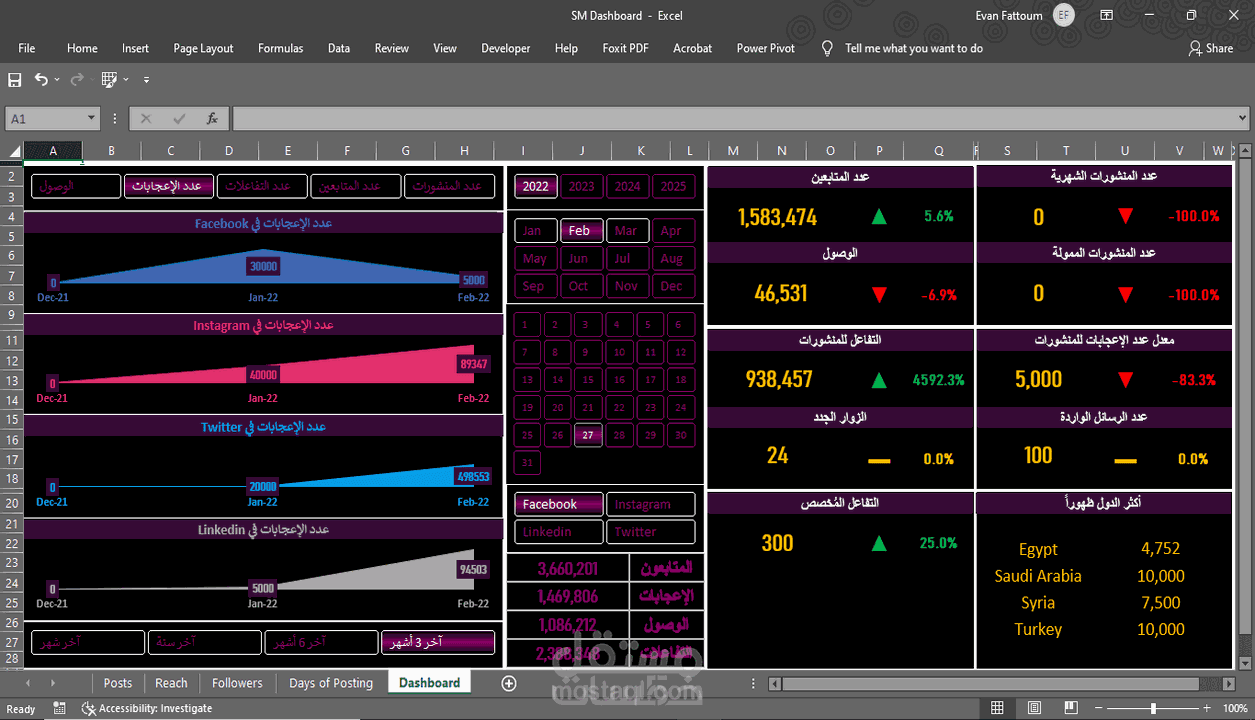The height and width of the screenshot is (720, 1255).
Task: Expand the Customize Quick Access Toolbar arrow
Action: point(146,80)
